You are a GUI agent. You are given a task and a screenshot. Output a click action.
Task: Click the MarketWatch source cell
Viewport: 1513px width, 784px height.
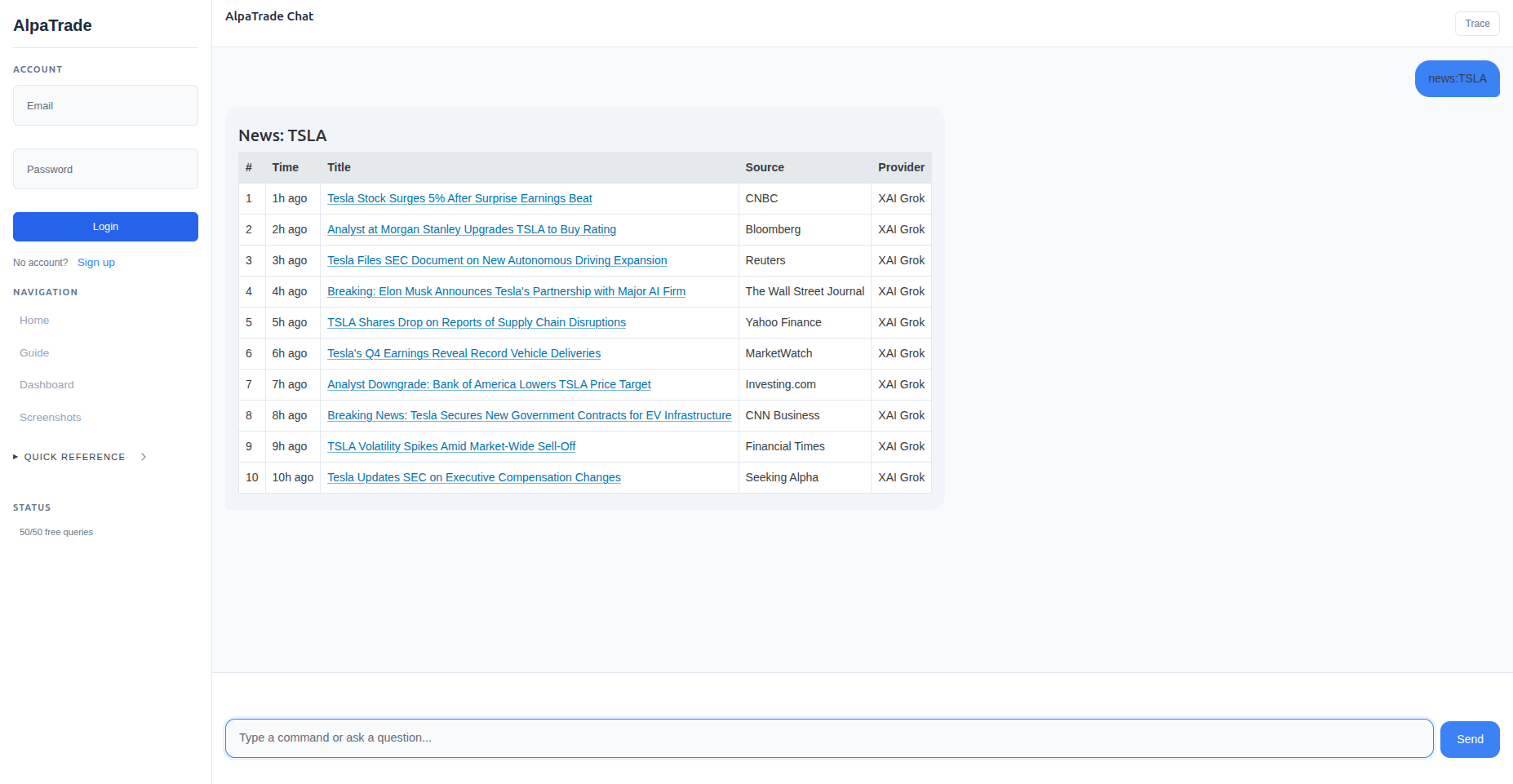click(x=805, y=353)
